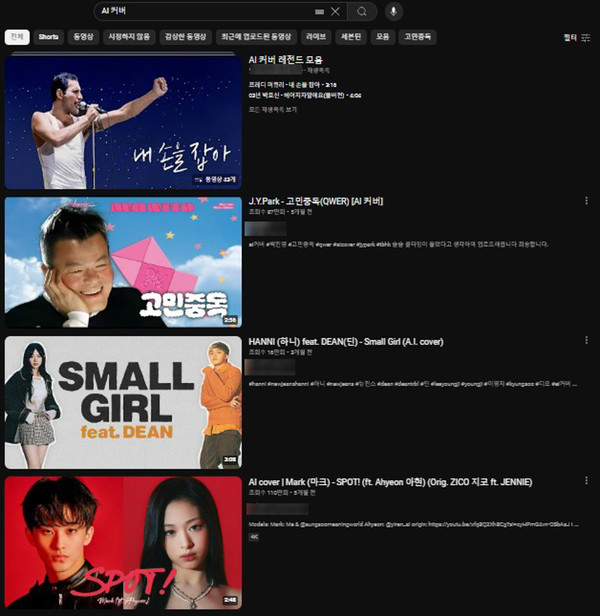Click the search magnifier button
The width and height of the screenshot is (600, 616).
(x=362, y=11)
